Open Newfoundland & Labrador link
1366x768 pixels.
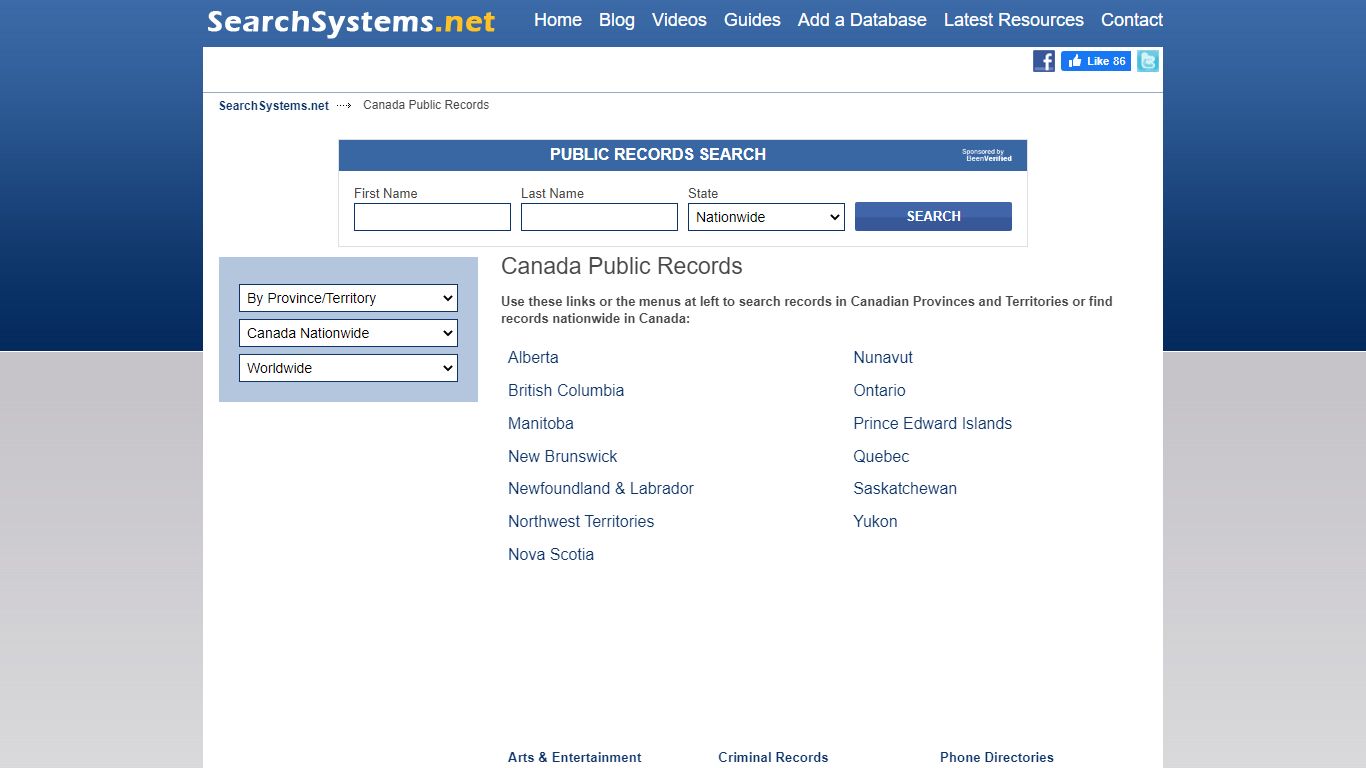pyautogui.click(x=601, y=488)
